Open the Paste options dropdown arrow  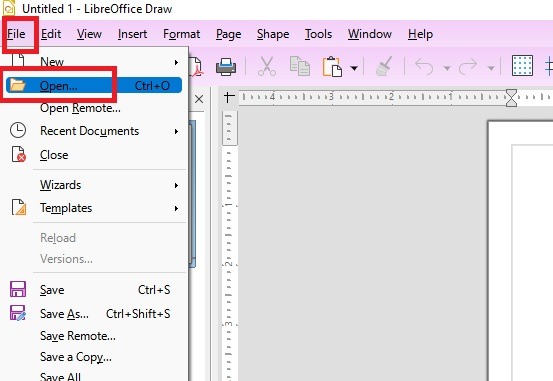pos(354,68)
